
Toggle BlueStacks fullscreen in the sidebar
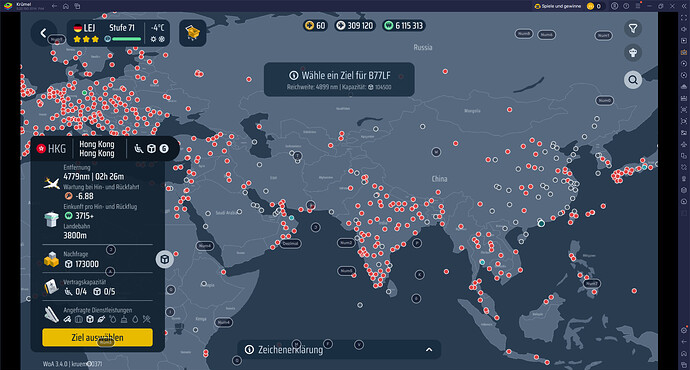pyautogui.click(x=684, y=18)
